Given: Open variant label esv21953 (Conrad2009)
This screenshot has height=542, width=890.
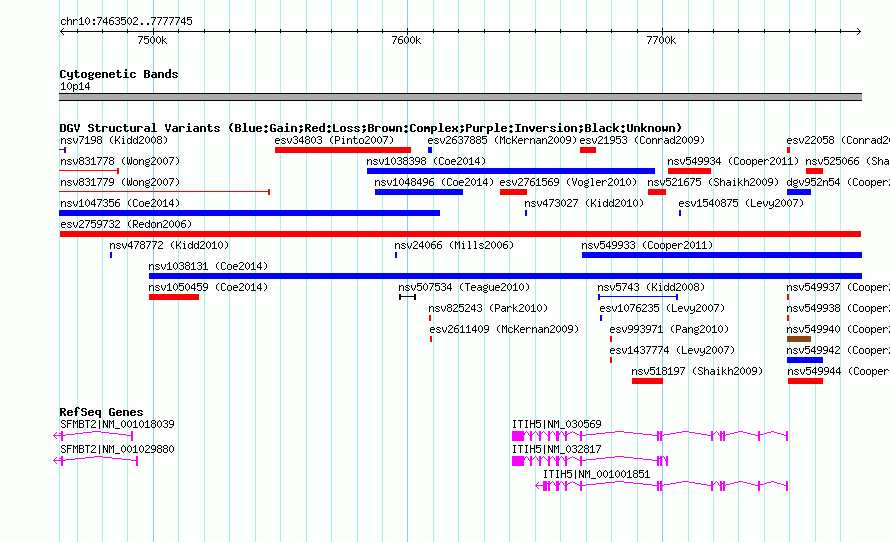Looking at the screenshot, I should [642, 140].
